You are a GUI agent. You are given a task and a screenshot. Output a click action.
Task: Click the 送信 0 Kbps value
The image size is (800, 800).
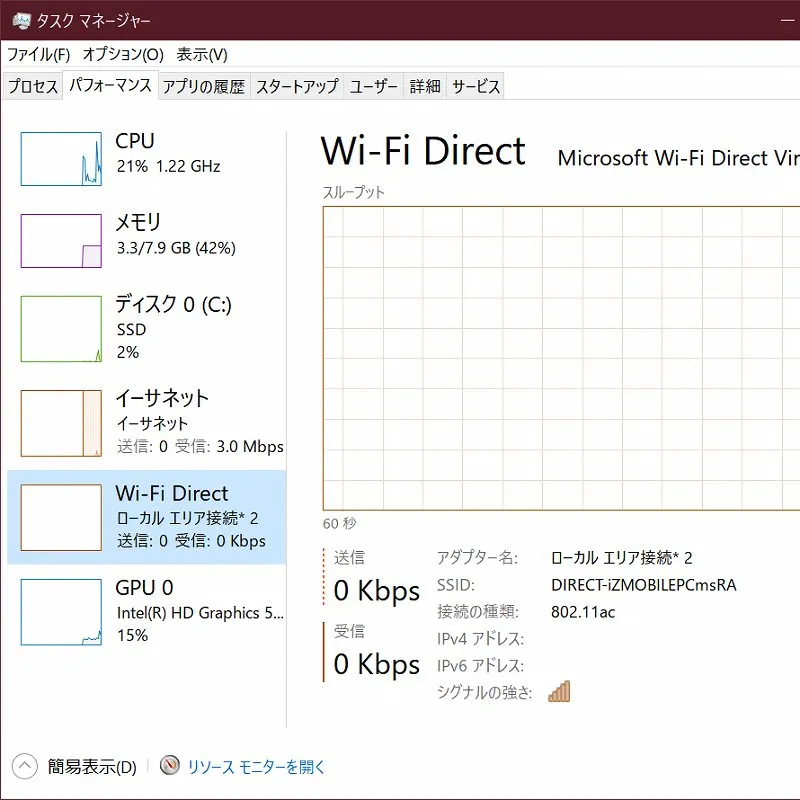point(377,591)
